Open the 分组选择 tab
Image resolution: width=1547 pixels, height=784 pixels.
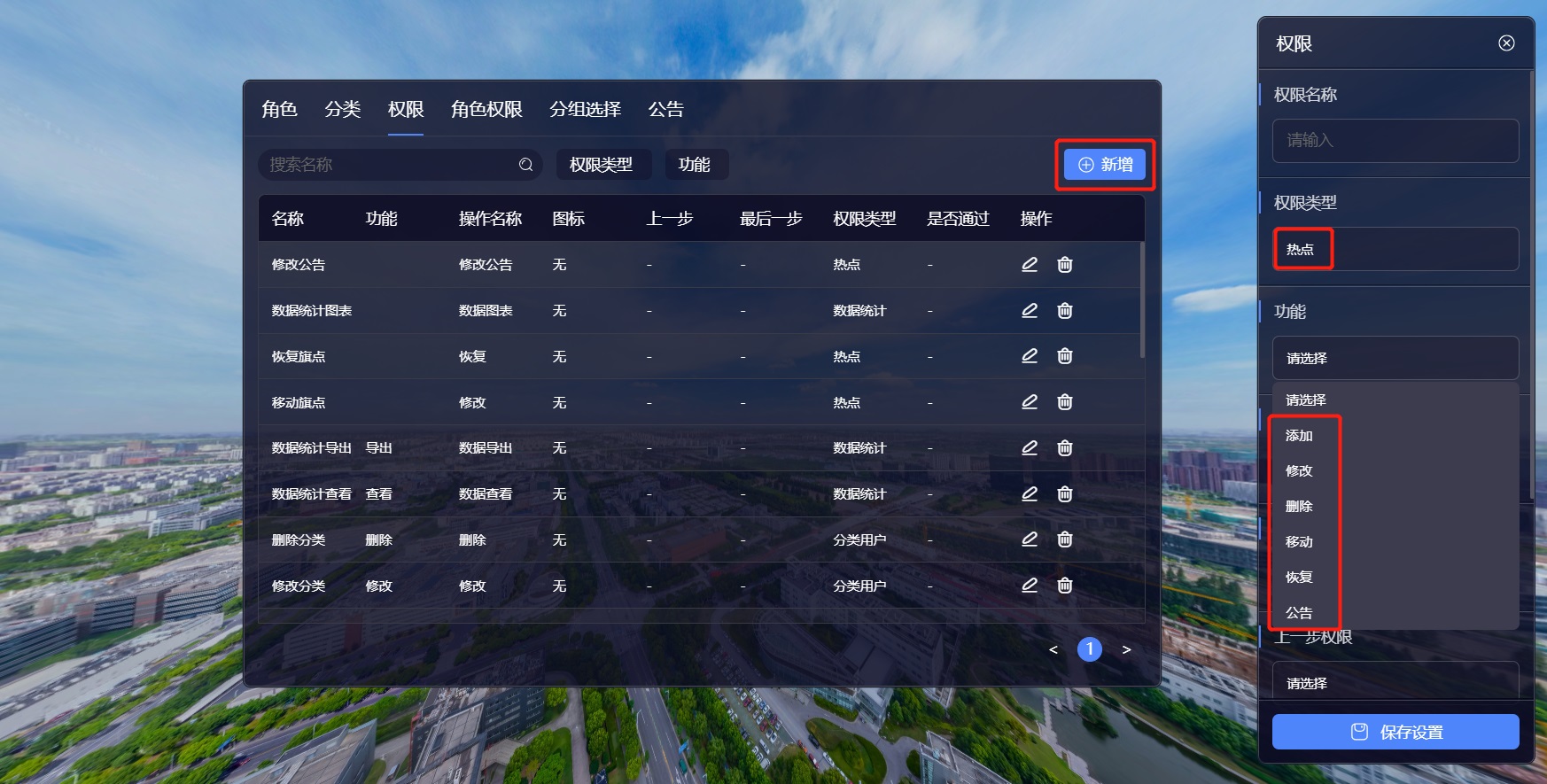(x=585, y=109)
